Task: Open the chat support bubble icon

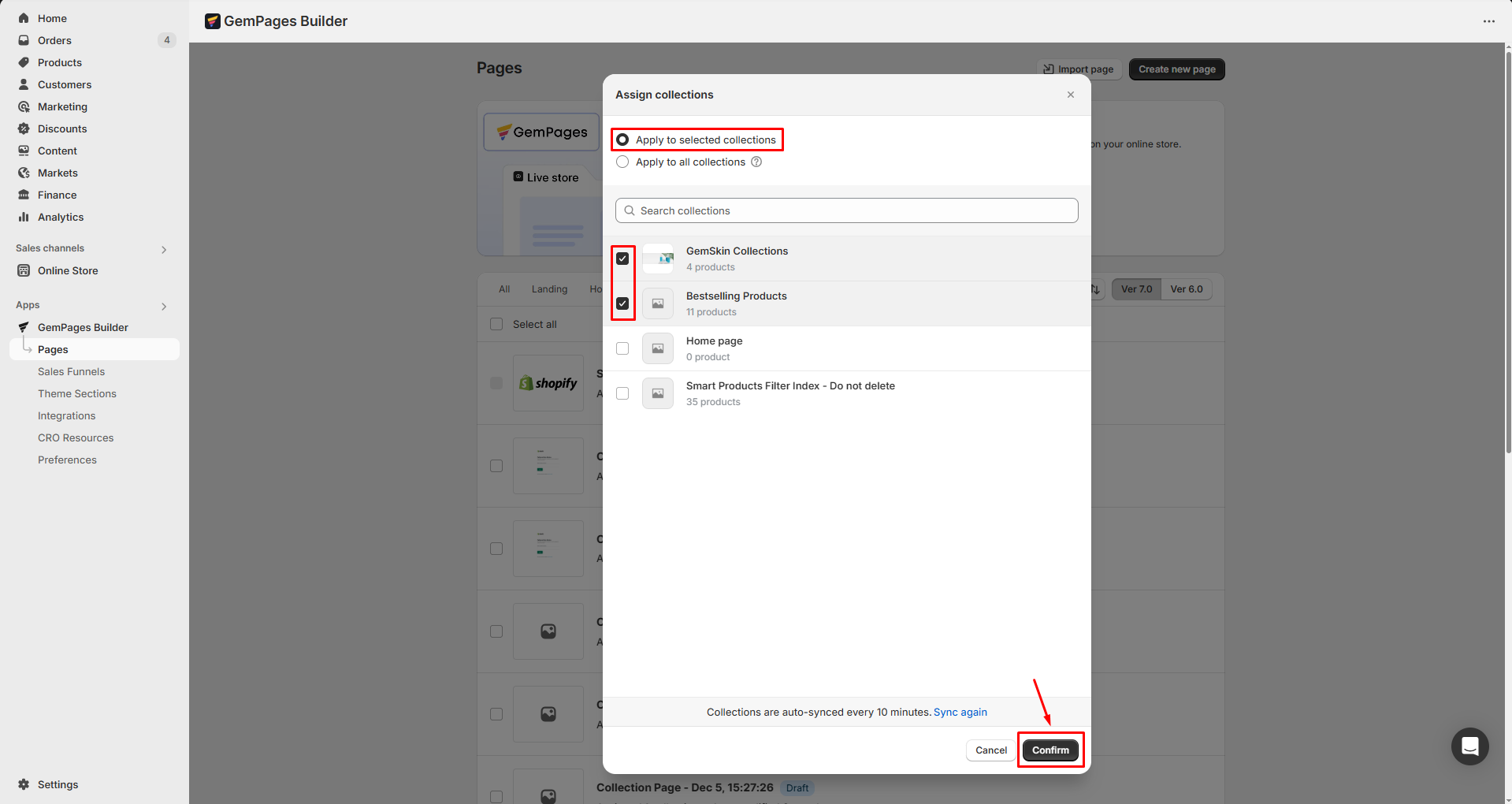Action: pos(1469,746)
